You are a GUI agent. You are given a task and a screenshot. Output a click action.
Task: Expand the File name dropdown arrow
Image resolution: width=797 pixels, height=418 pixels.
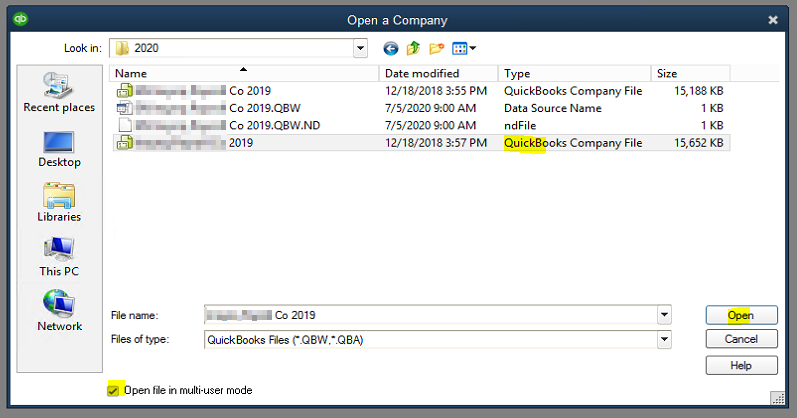[x=664, y=315]
